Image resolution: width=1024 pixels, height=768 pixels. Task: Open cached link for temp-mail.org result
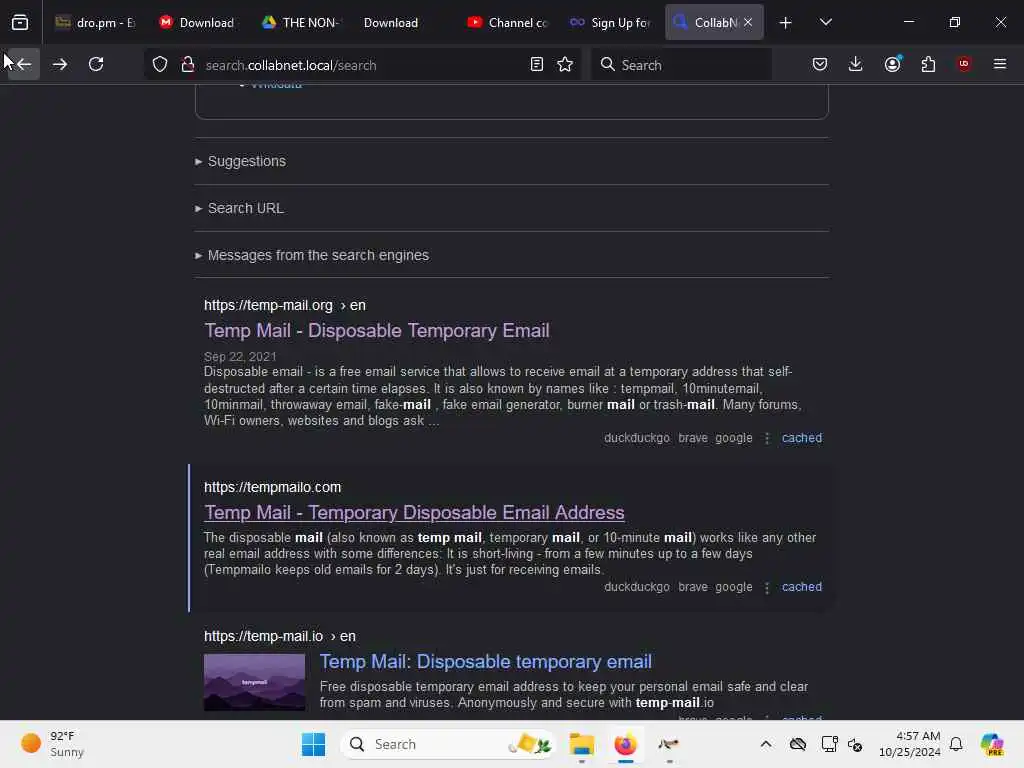801,438
